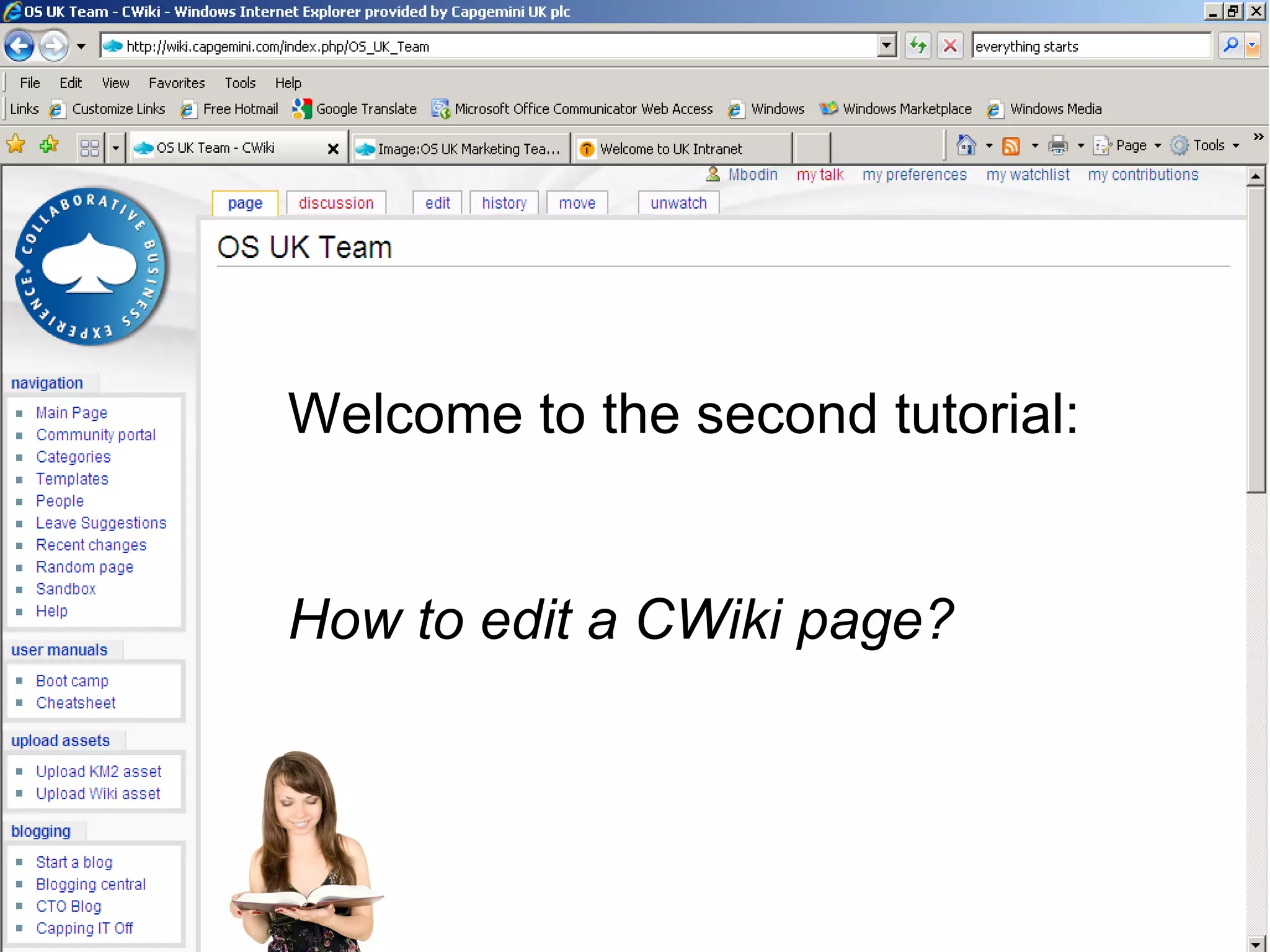Click the Upload KM2 asset link
The image size is (1270, 952).
(x=99, y=771)
